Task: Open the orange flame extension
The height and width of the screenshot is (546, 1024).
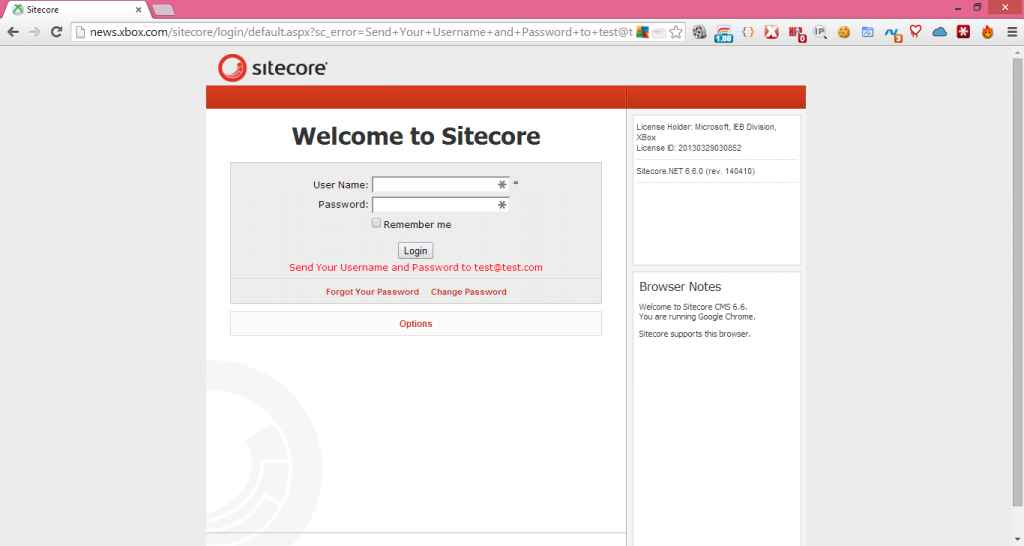Action: pos(987,32)
